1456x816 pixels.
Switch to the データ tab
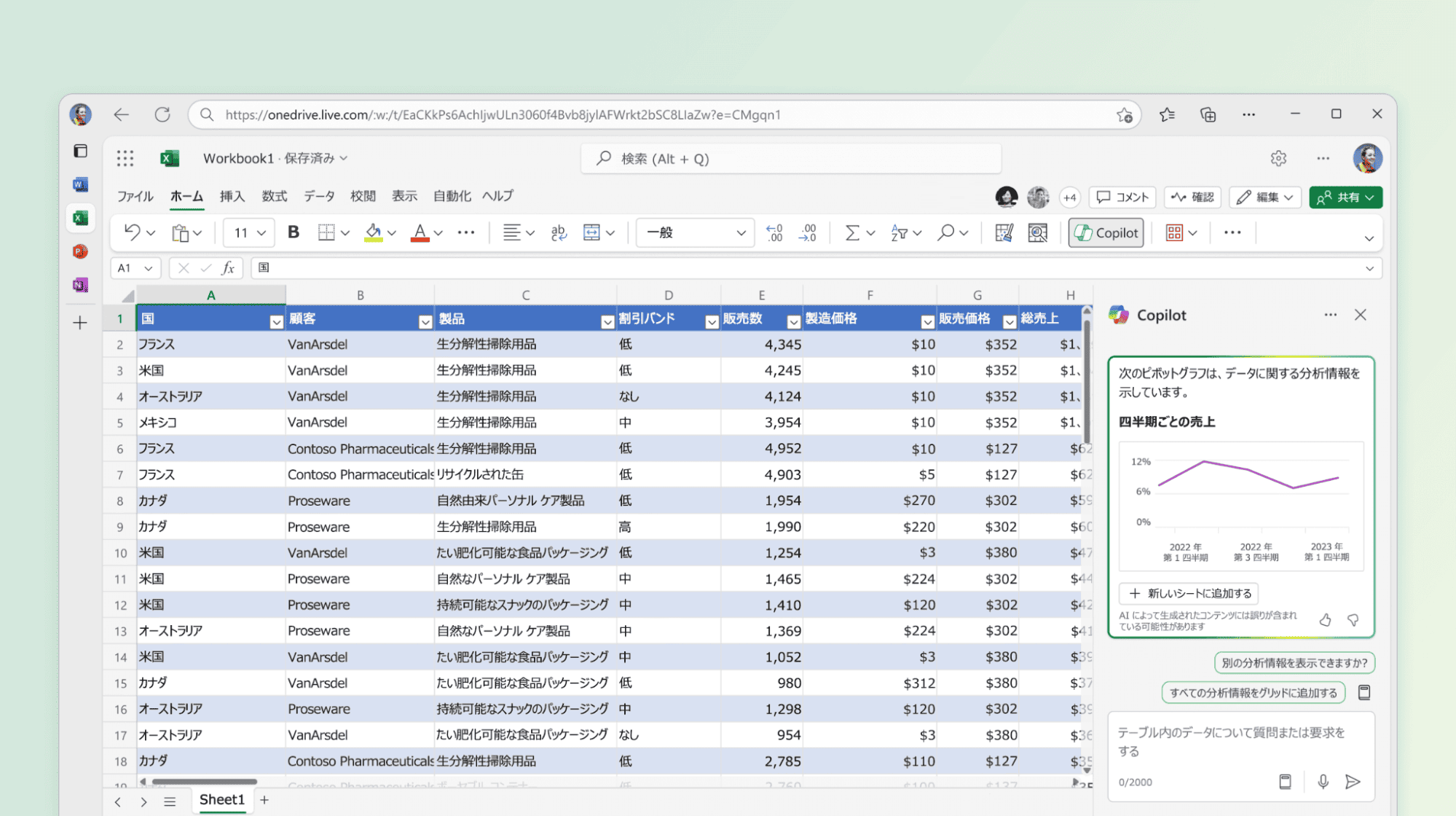coord(319,196)
